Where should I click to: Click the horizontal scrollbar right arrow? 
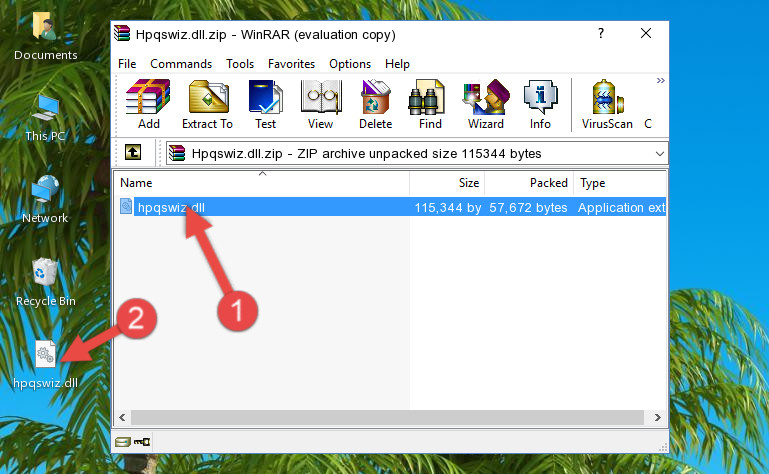coord(658,418)
